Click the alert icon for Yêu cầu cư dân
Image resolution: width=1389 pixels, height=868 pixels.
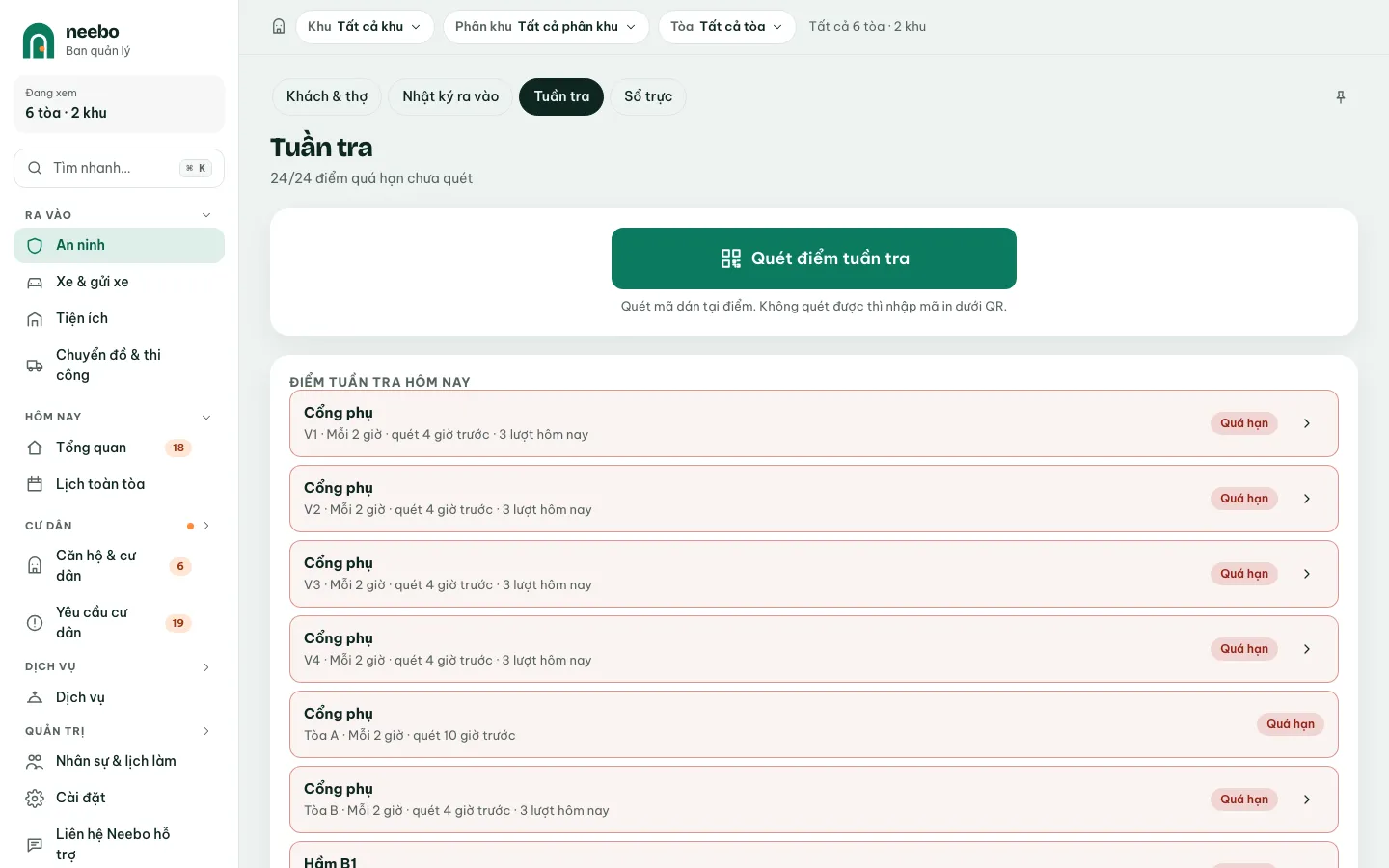coord(35,622)
